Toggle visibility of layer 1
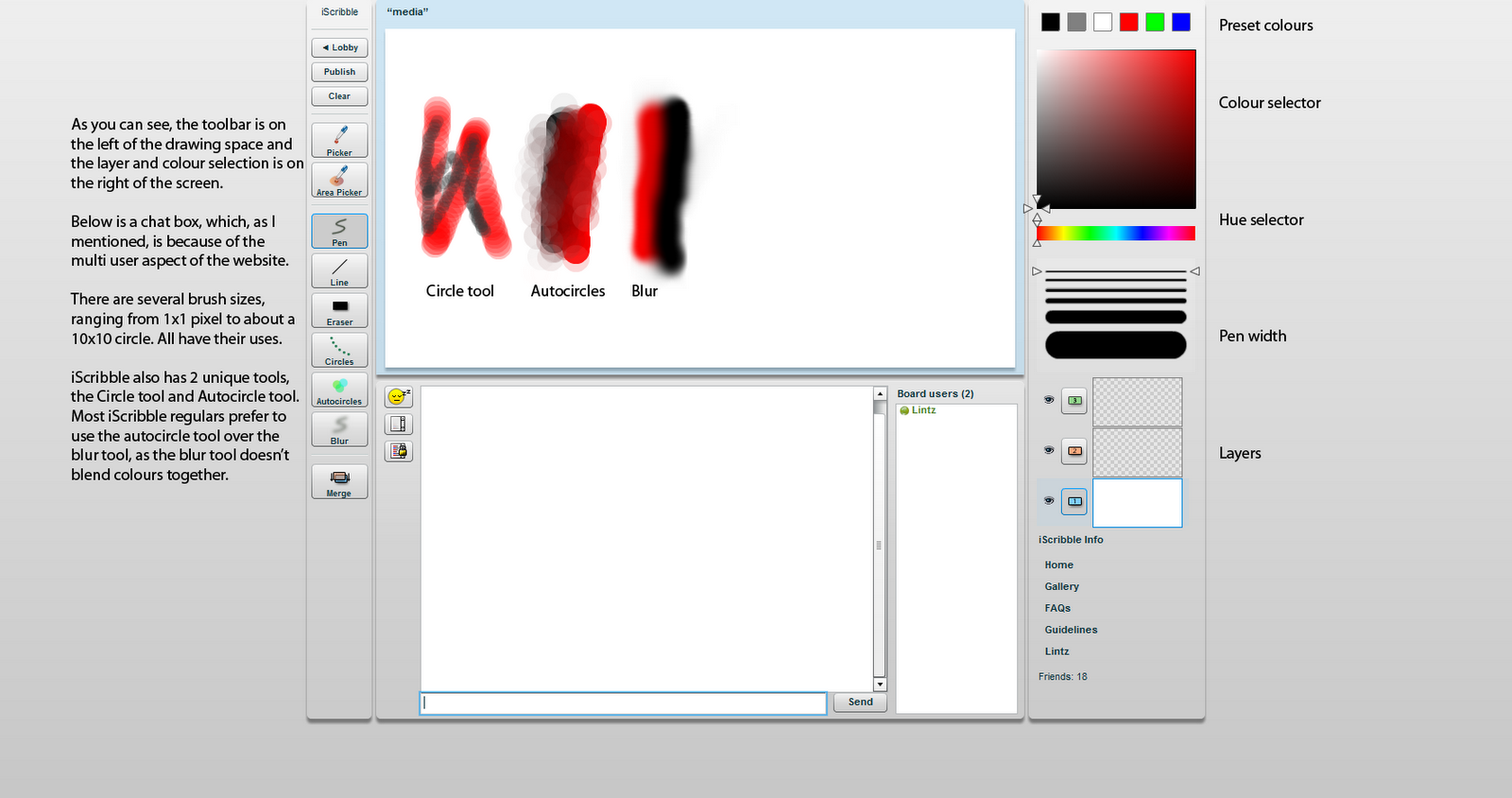Screen dimensions: 1512x798 pyautogui.click(x=1049, y=500)
